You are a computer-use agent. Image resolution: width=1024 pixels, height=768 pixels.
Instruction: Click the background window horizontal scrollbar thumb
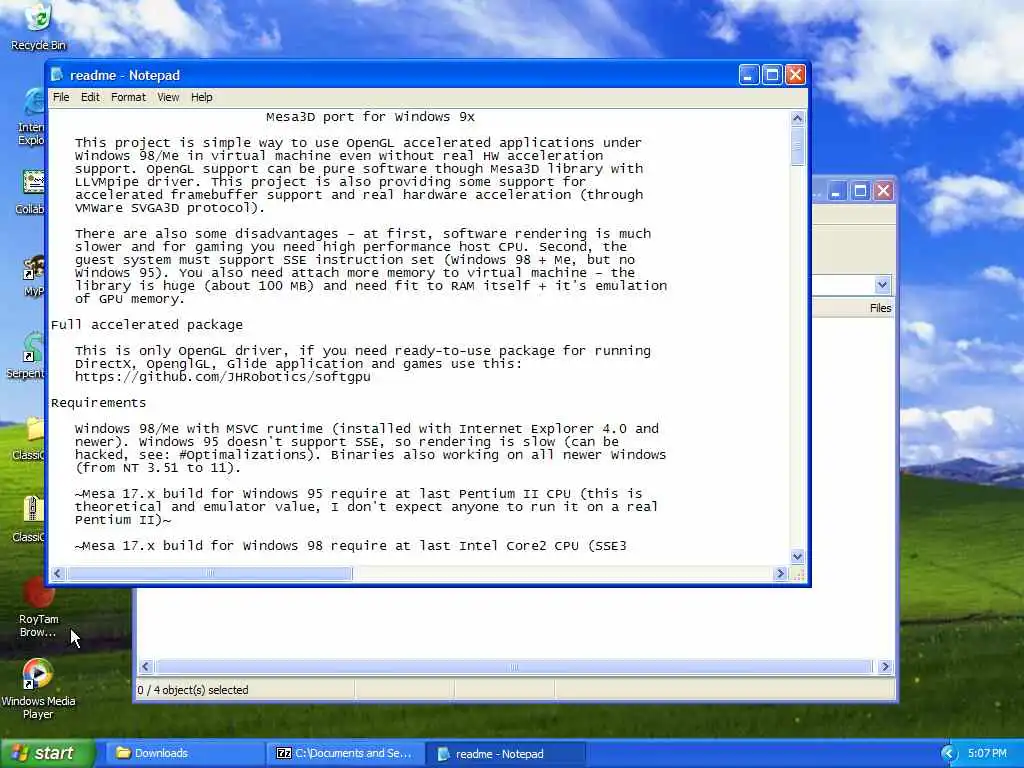coord(514,667)
